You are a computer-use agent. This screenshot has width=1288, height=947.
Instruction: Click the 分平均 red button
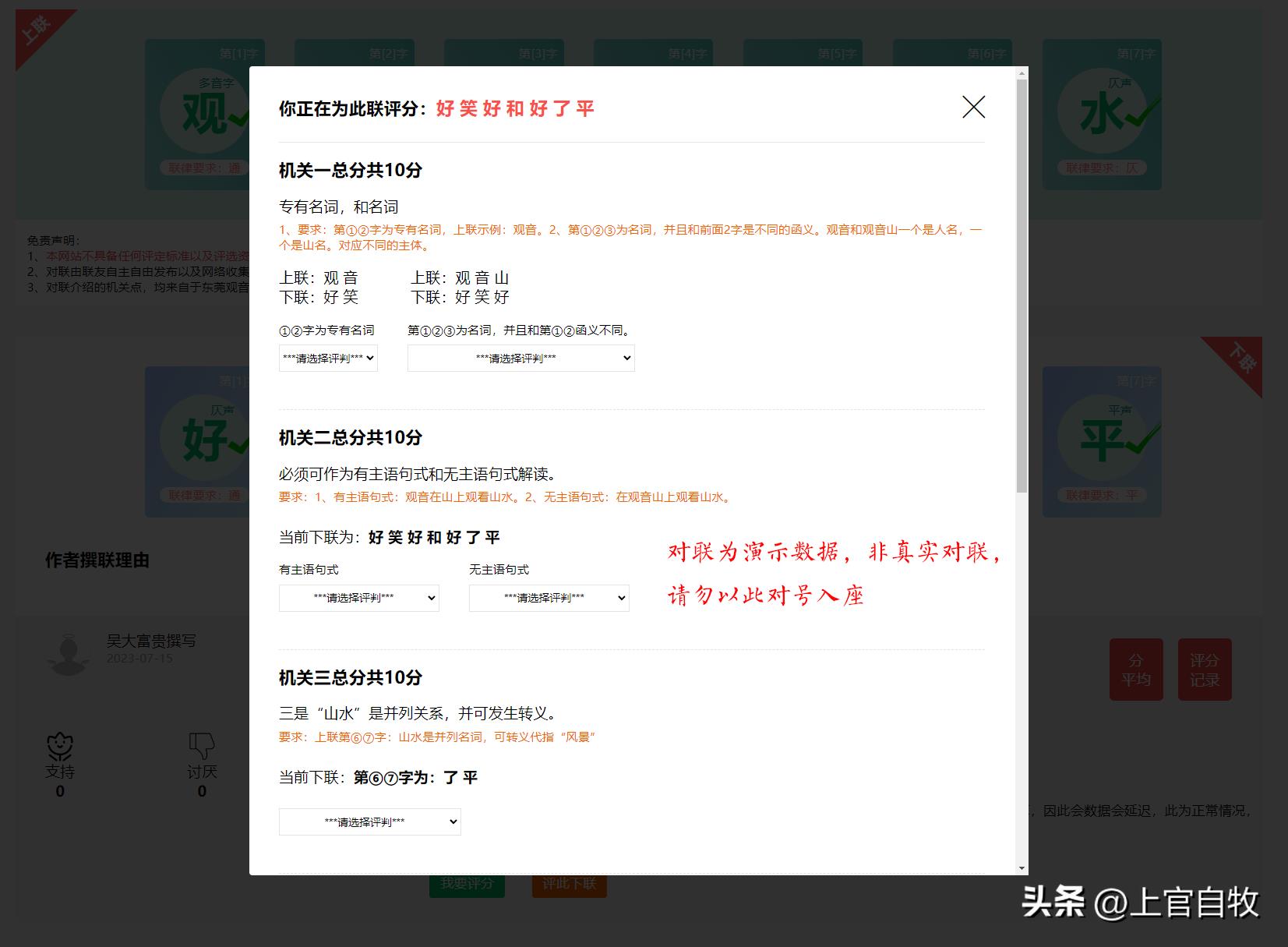coord(1136,670)
